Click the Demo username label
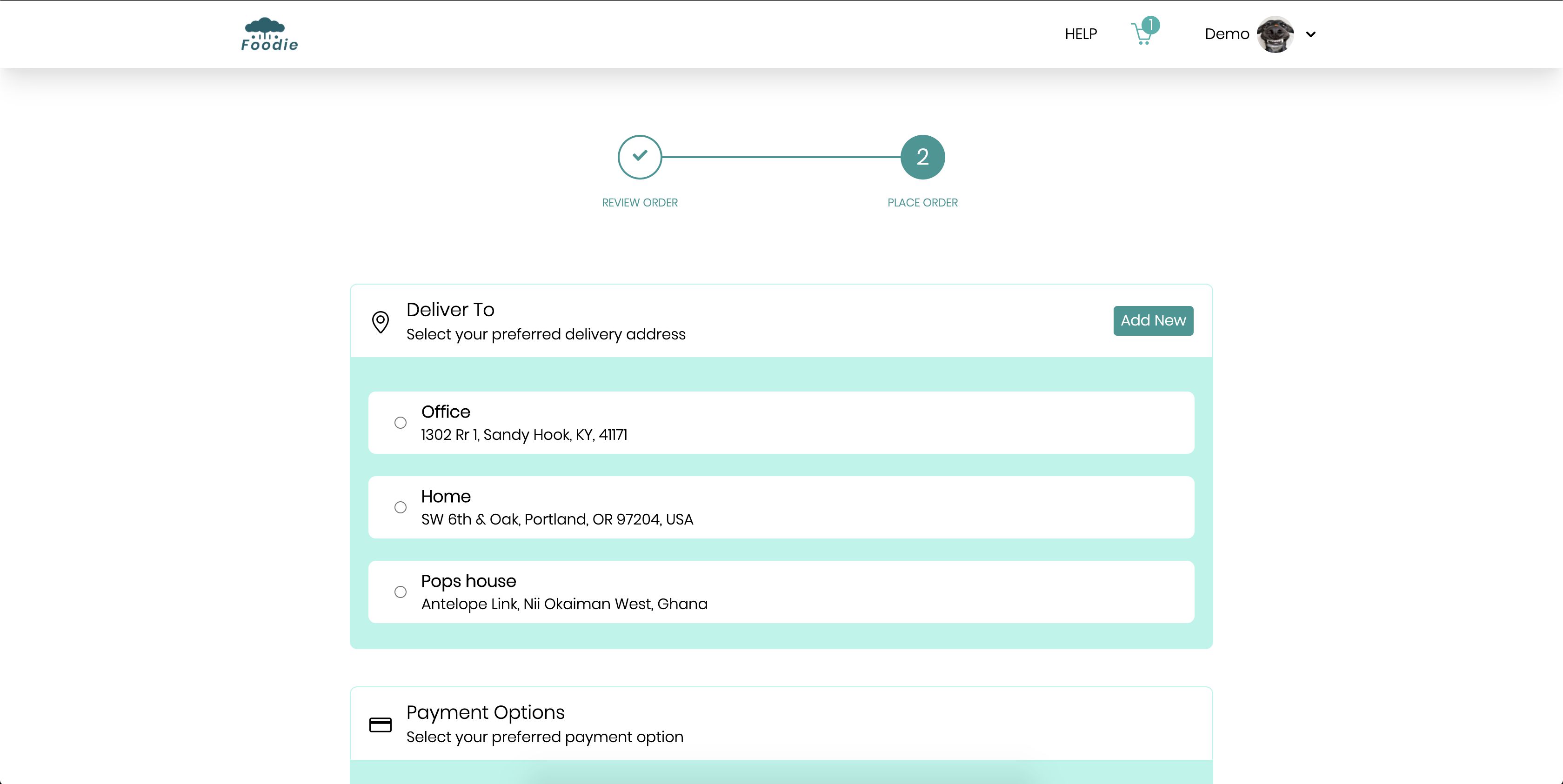 1227,34
